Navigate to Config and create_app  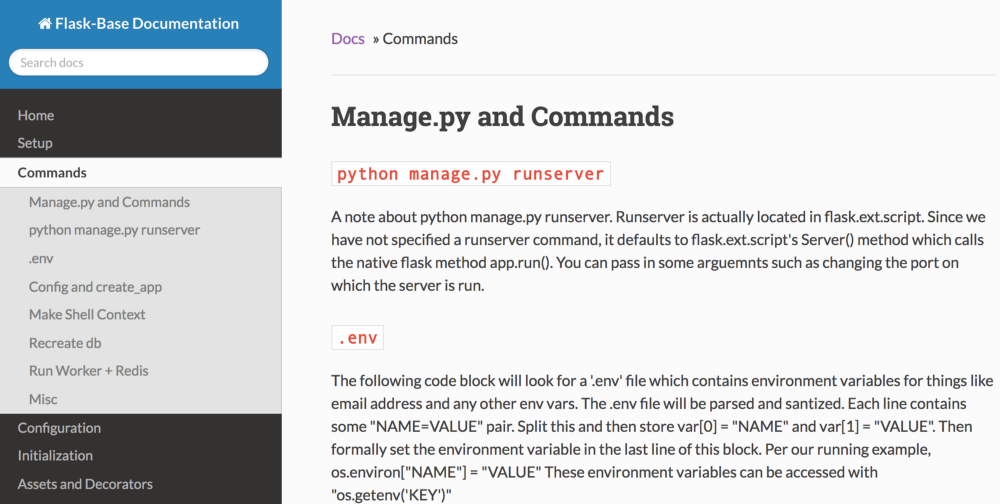[95, 287]
